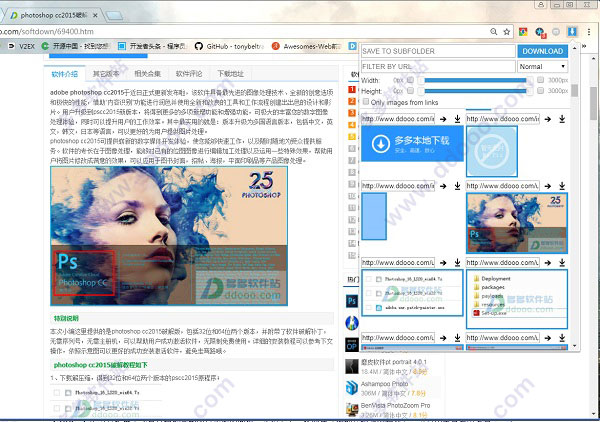Screen dimensions: 600x422
Task: Click download arrow above the faded circle logo thumbnail
Action: pos(562,119)
